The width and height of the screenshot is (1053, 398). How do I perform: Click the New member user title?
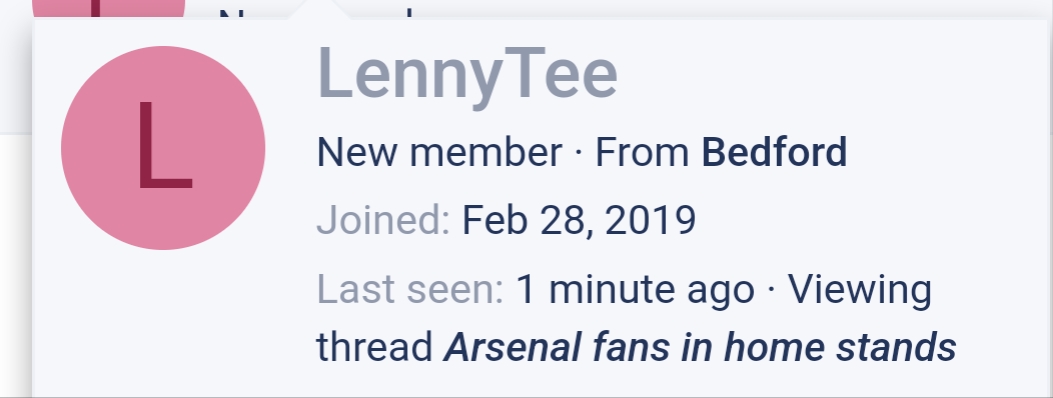(x=439, y=152)
